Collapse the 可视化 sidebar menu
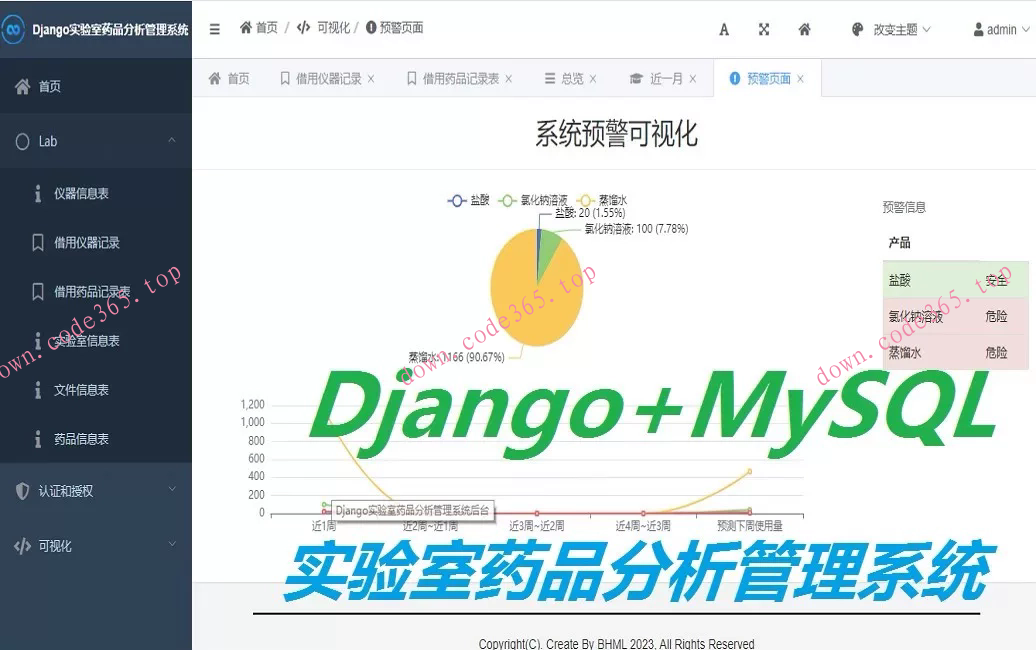Screen dimensions: 1036x650 tap(55, 546)
